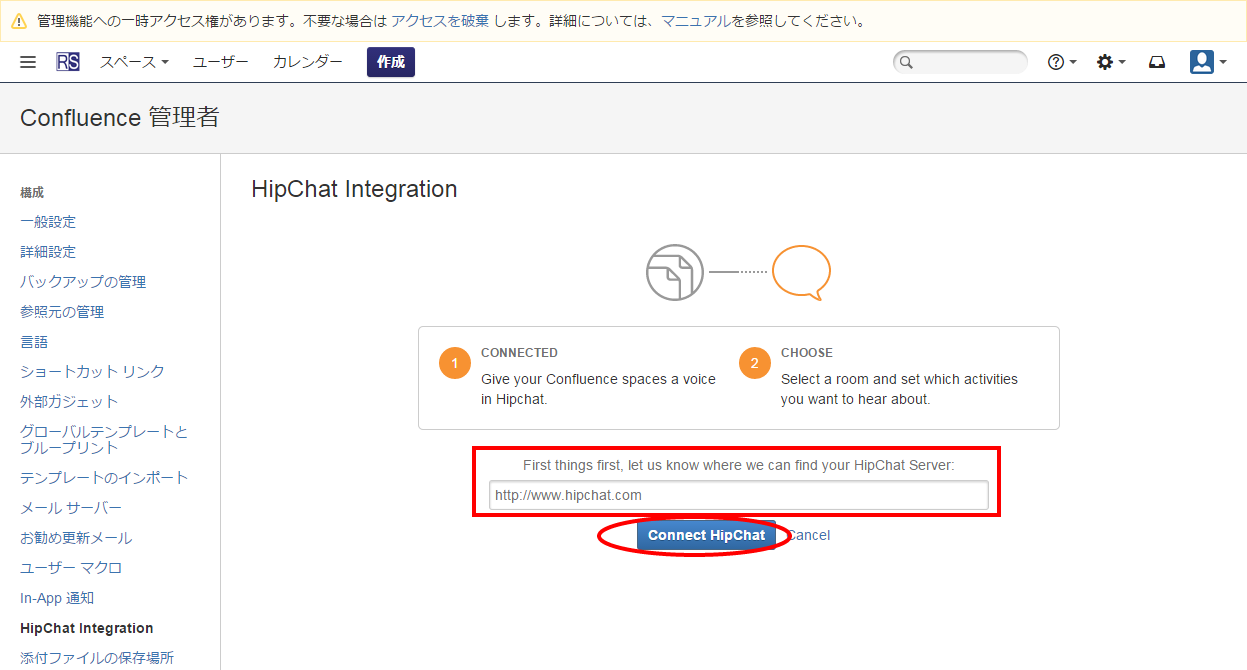Open テンプレートのインポート in sidebar
The image size is (1247, 670).
point(104,478)
